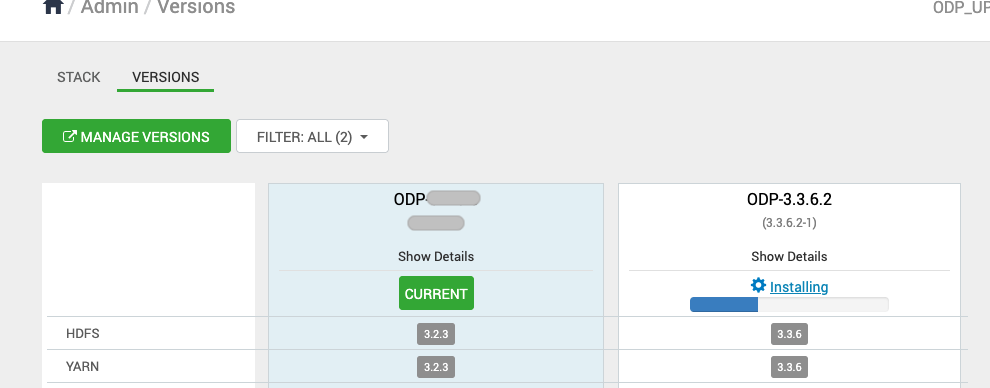990x388 pixels.
Task: Click the installation progress bar
Action: pyautogui.click(x=789, y=305)
